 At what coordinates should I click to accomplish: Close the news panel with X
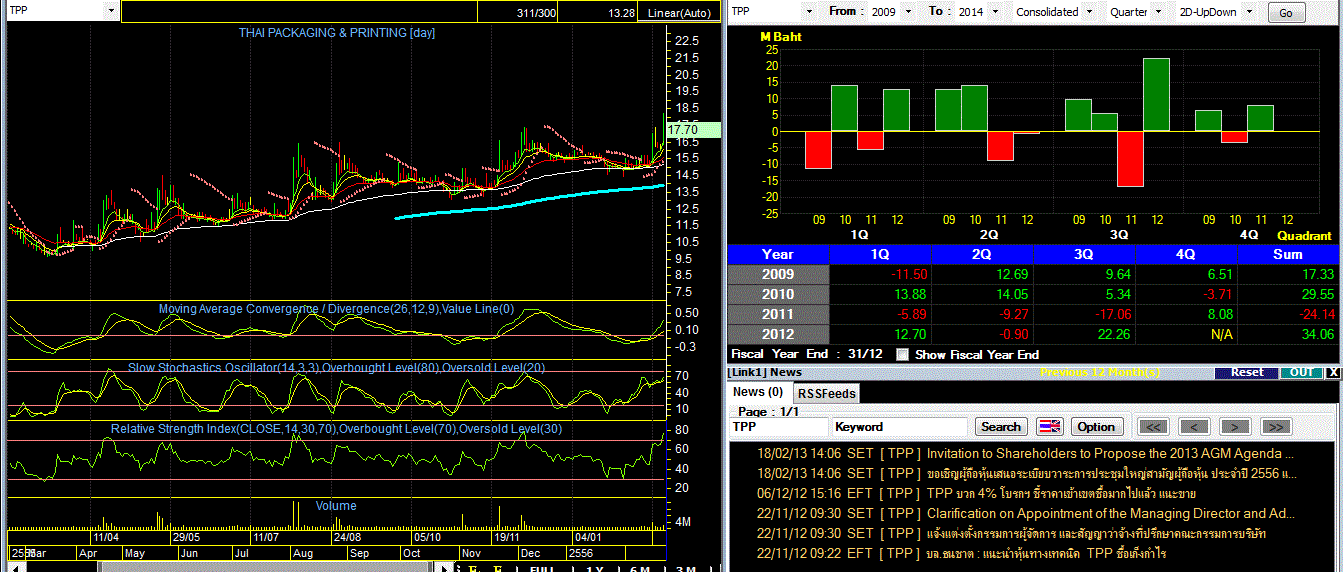coord(1333,372)
